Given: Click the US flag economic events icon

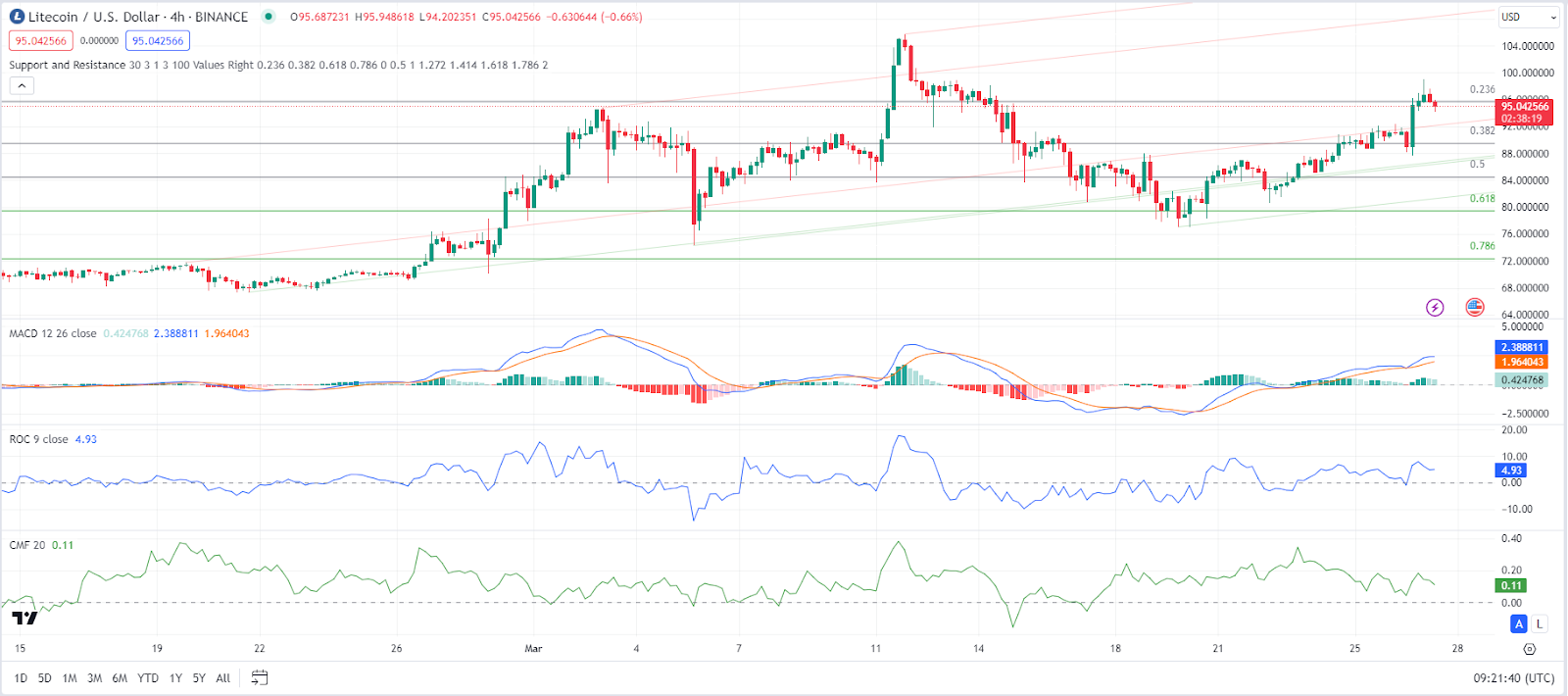Looking at the screenshot, I should pos(1475,308).
